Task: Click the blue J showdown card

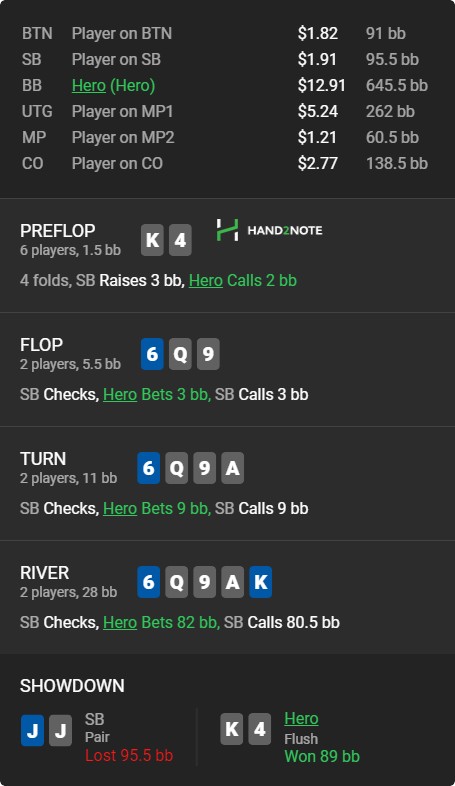Action: [33, 730]
